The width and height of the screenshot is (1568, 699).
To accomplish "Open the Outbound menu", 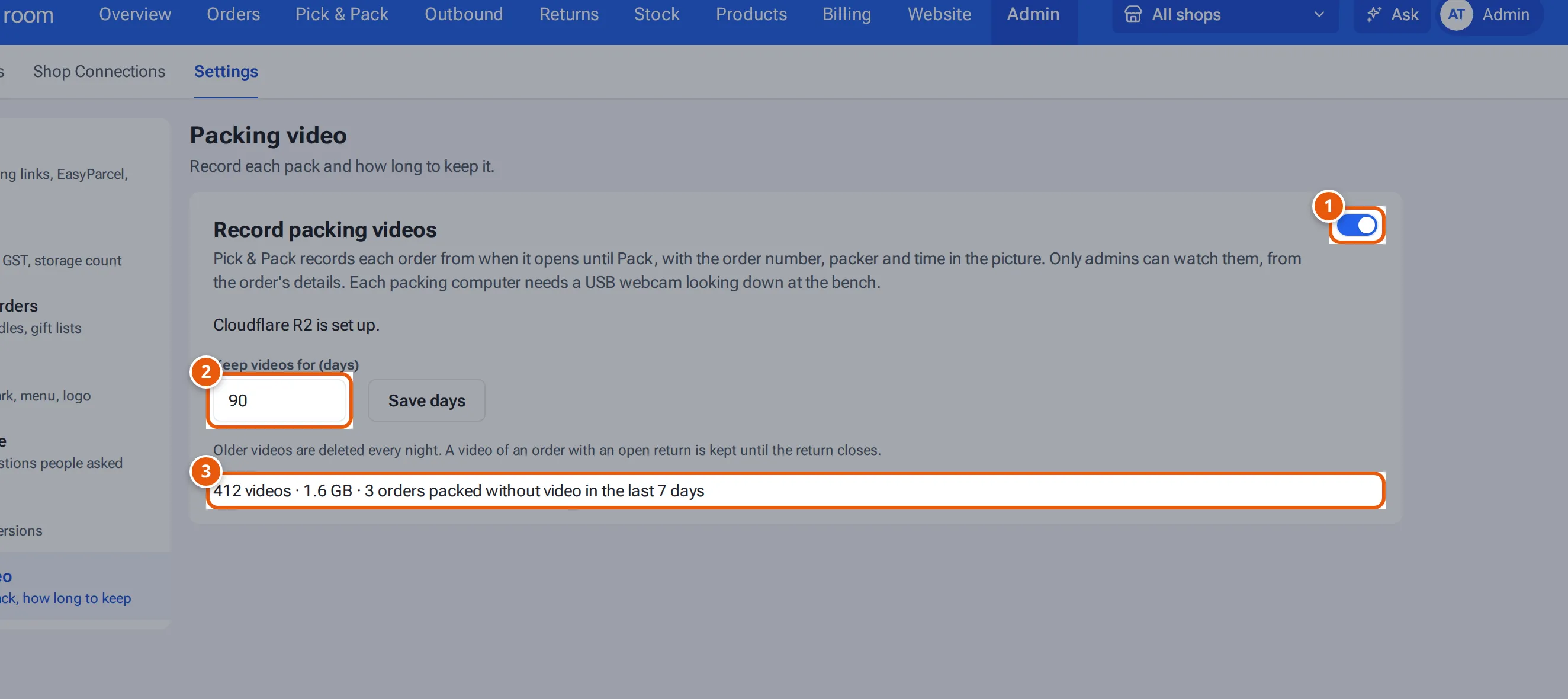I will [x=464, y=14].
